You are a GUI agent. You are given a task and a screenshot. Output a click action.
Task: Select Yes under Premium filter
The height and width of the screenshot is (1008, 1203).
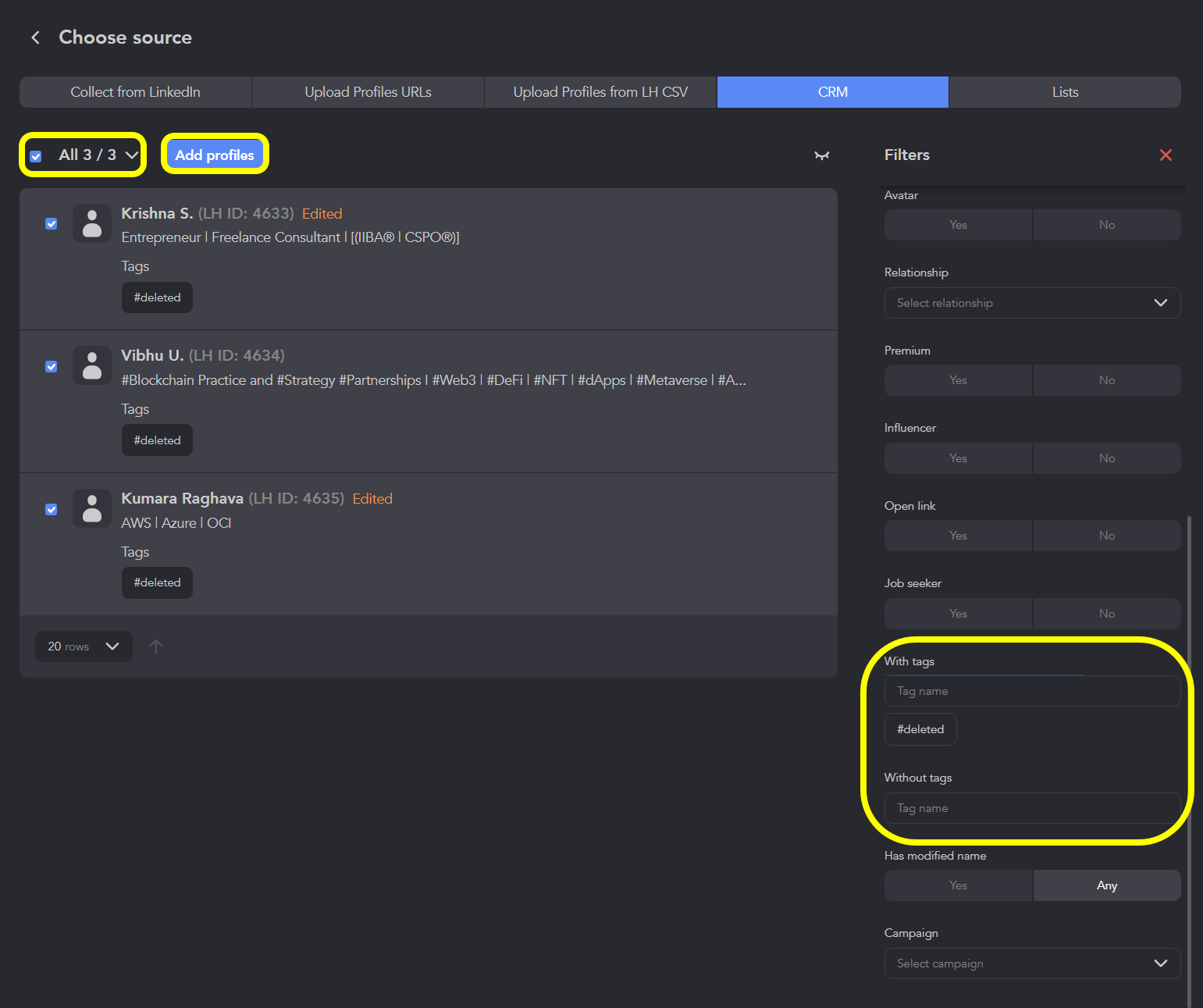coord(958,380)
